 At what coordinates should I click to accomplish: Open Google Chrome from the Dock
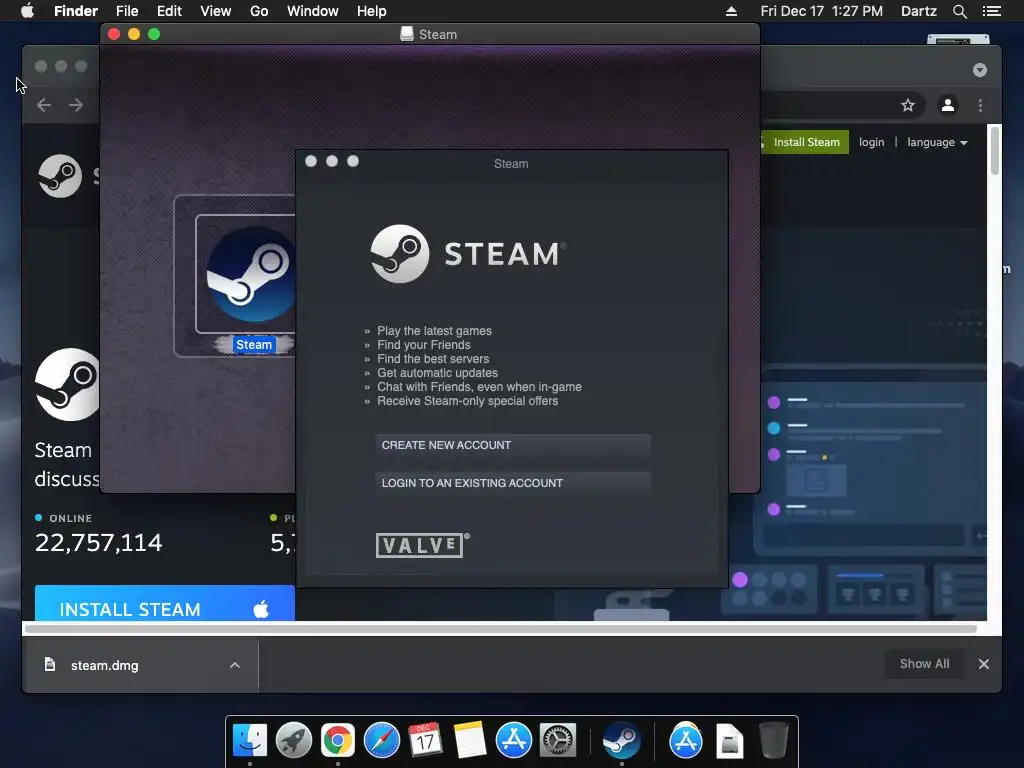pyautogui.click(x=338, y=740)
